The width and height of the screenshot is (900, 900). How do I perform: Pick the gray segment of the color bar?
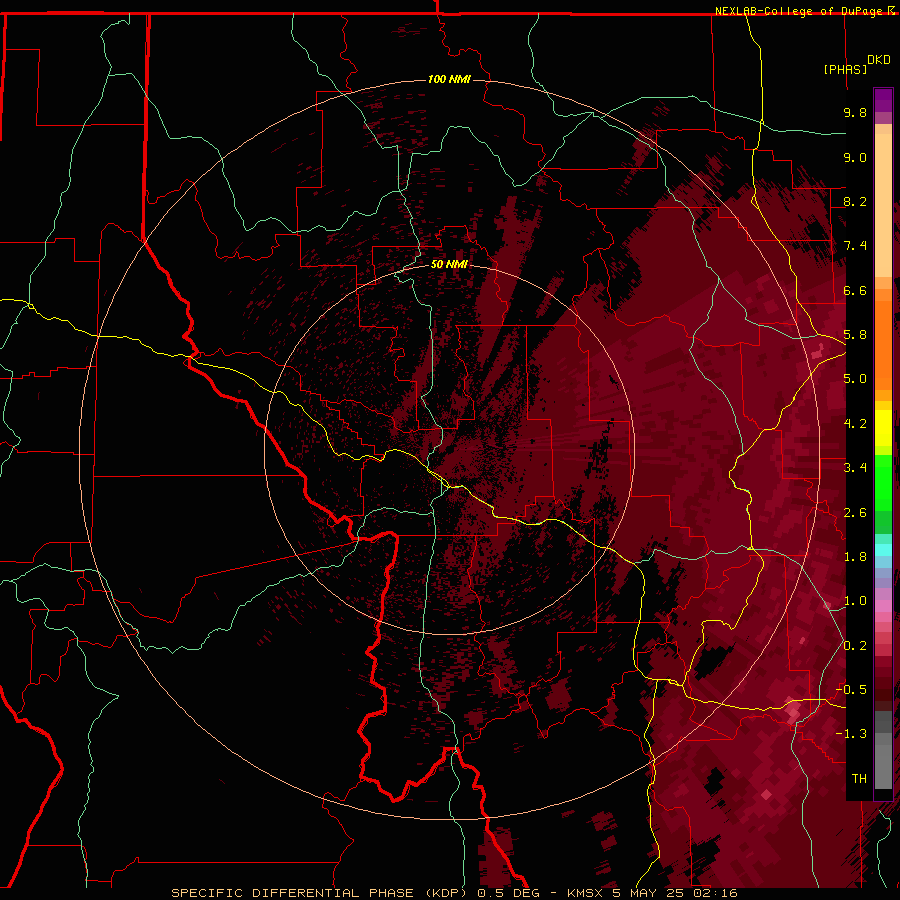(883, 749)
